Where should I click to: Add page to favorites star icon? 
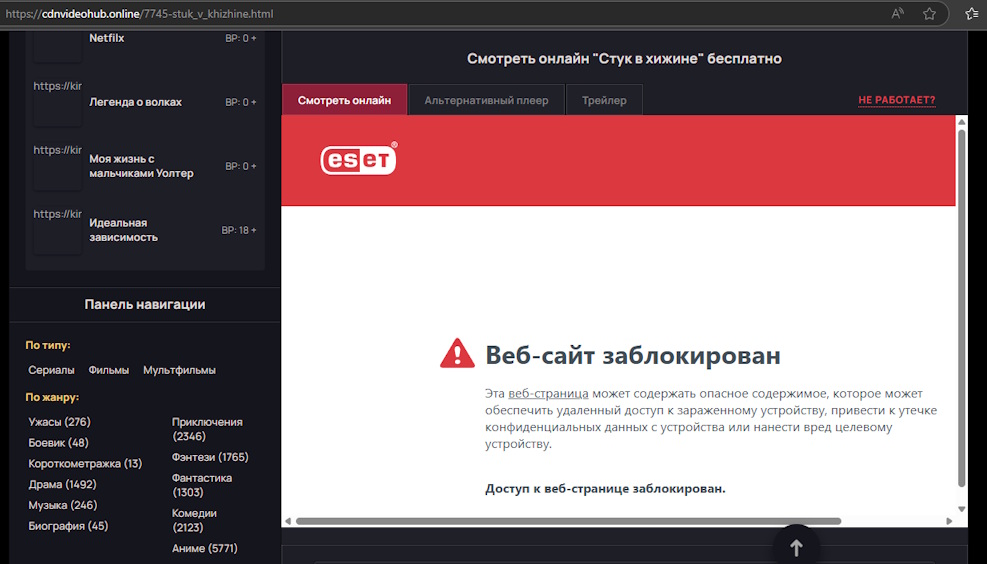[x=929, y=14]
